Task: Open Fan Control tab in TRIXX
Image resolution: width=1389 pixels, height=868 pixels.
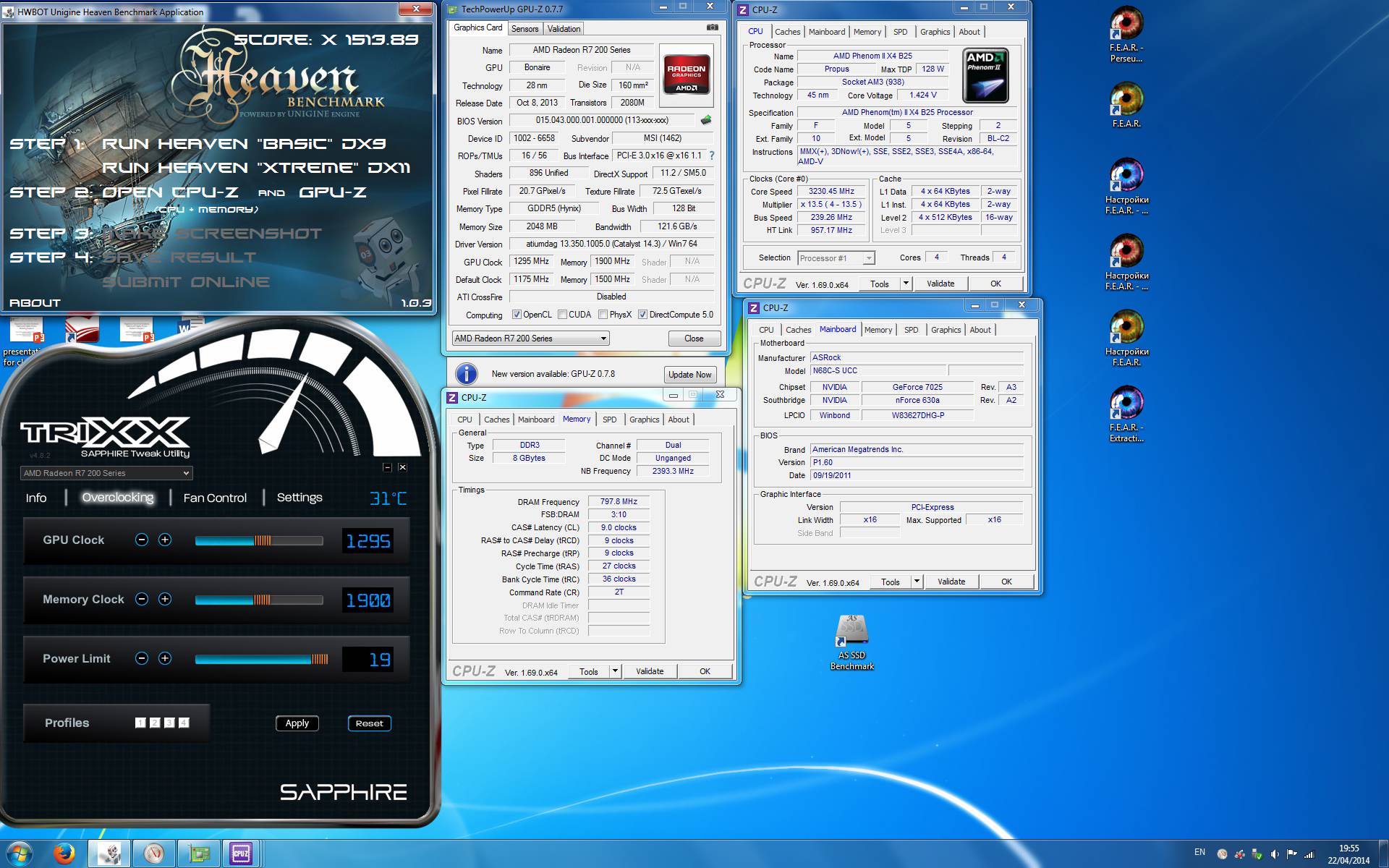Action: 215,498
